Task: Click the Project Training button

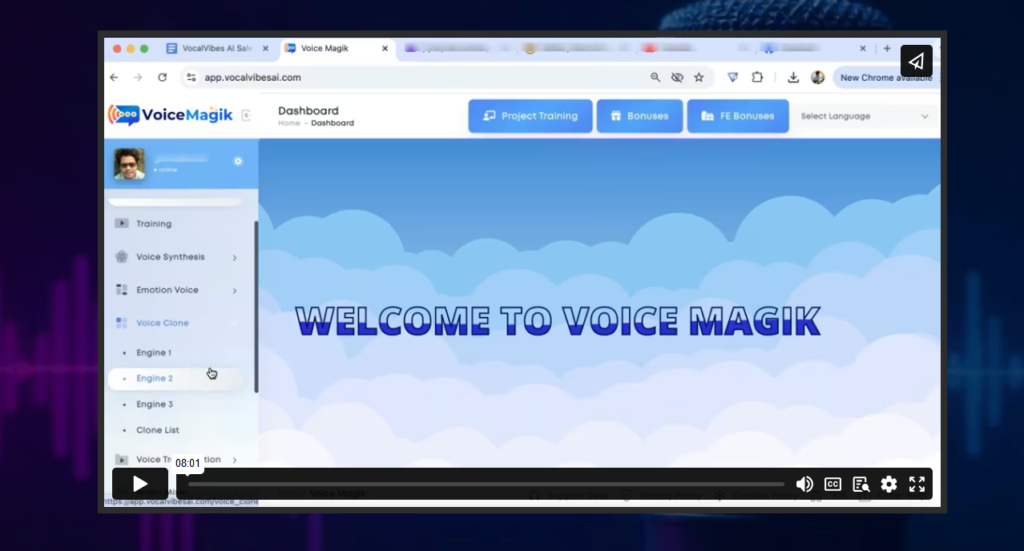Action: point(530,116)
